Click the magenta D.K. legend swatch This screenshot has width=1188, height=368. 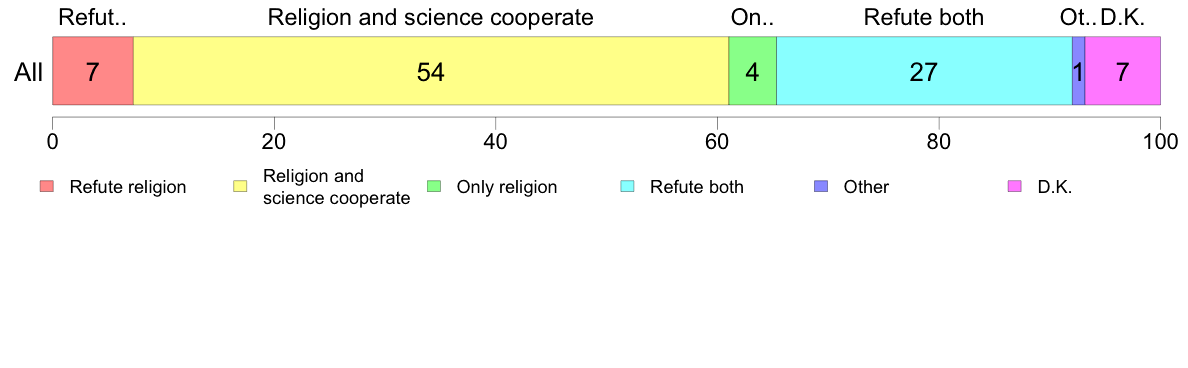pyautogui.click(x=1016, y=187)
